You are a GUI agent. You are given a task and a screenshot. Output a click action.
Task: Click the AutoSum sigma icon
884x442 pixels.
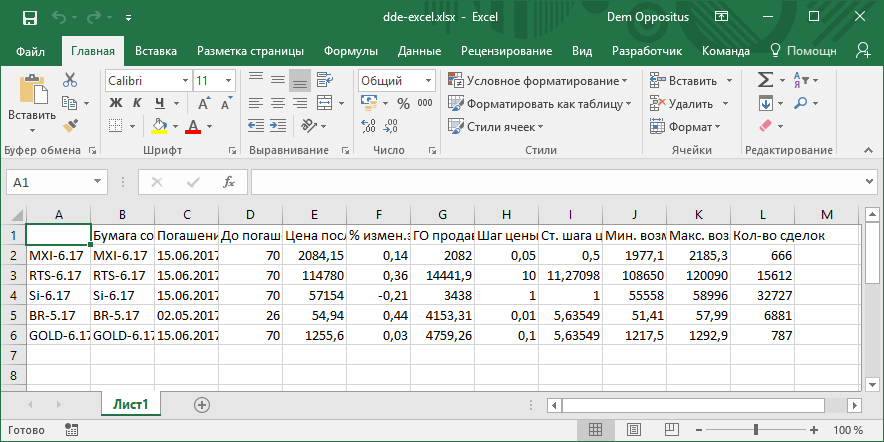click(765, 80)
